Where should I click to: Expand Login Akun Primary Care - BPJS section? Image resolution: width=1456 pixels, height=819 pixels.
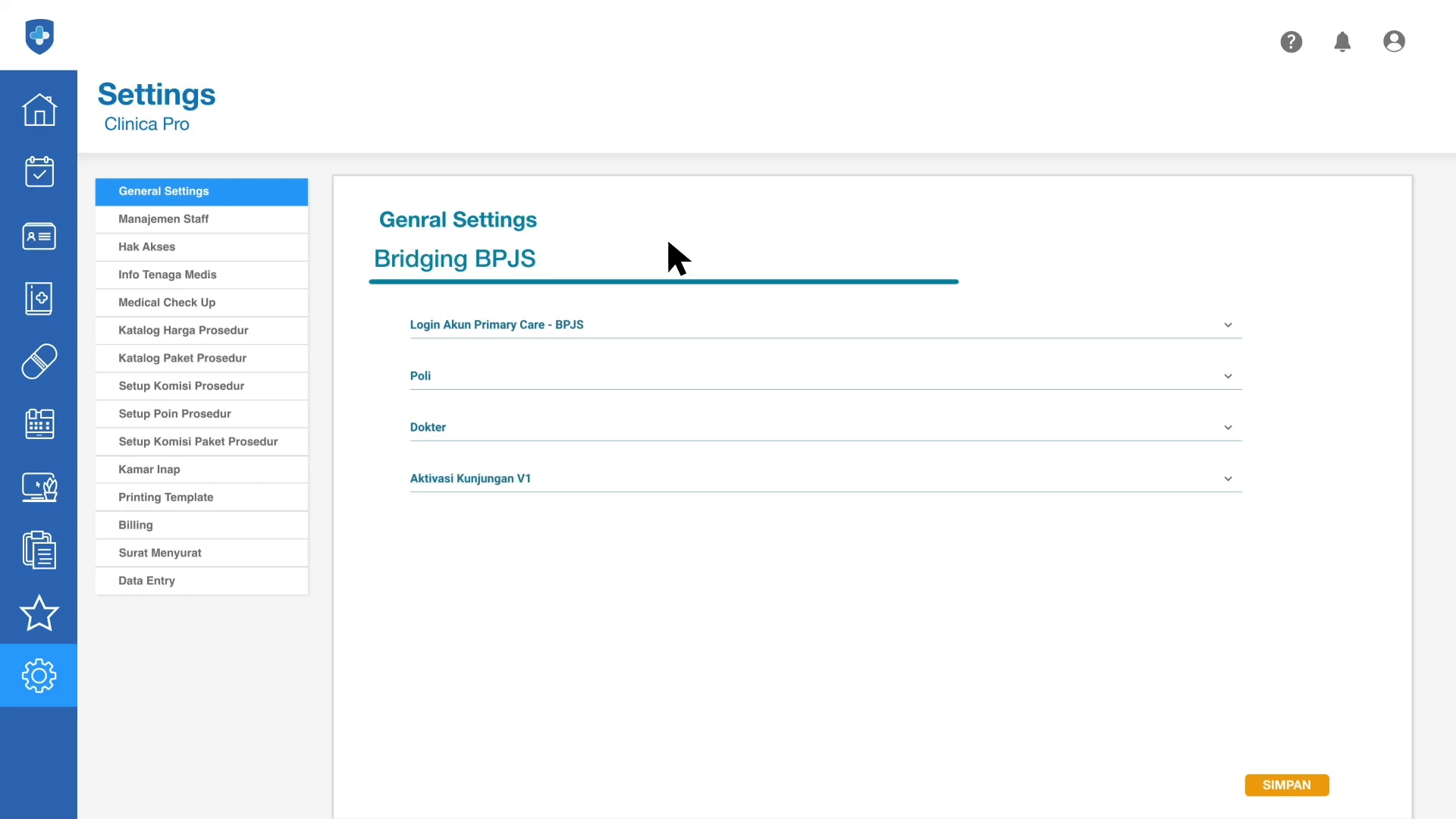(1227, 325)
